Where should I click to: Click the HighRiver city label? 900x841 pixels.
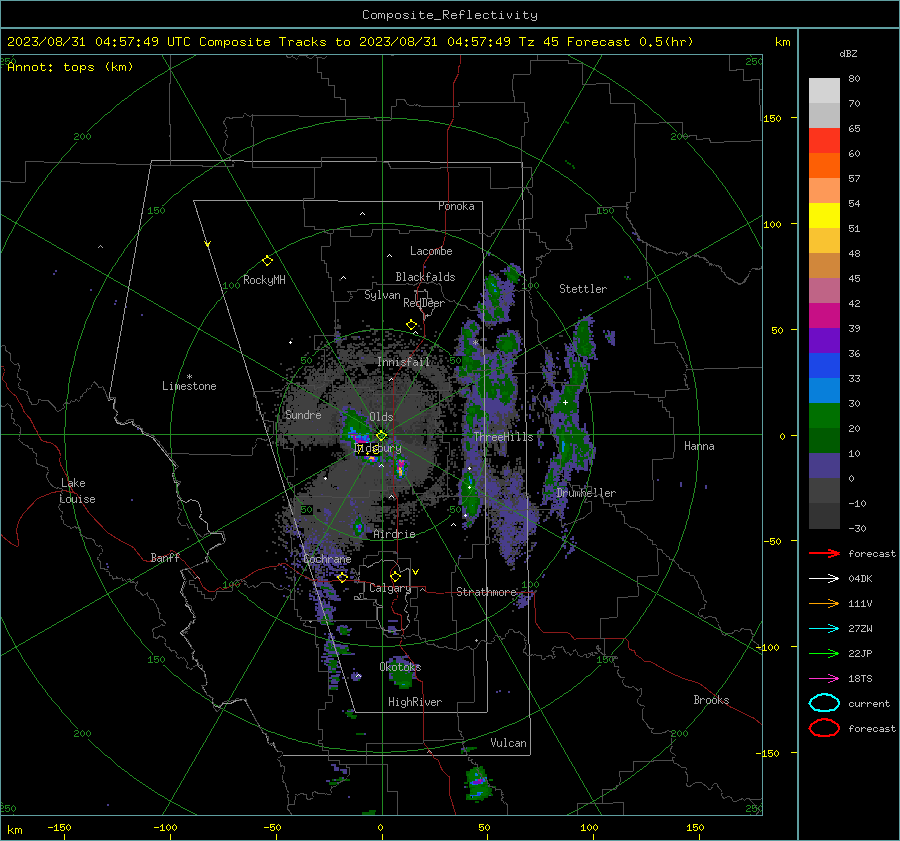pyautogui.click(x=415, y=702)
